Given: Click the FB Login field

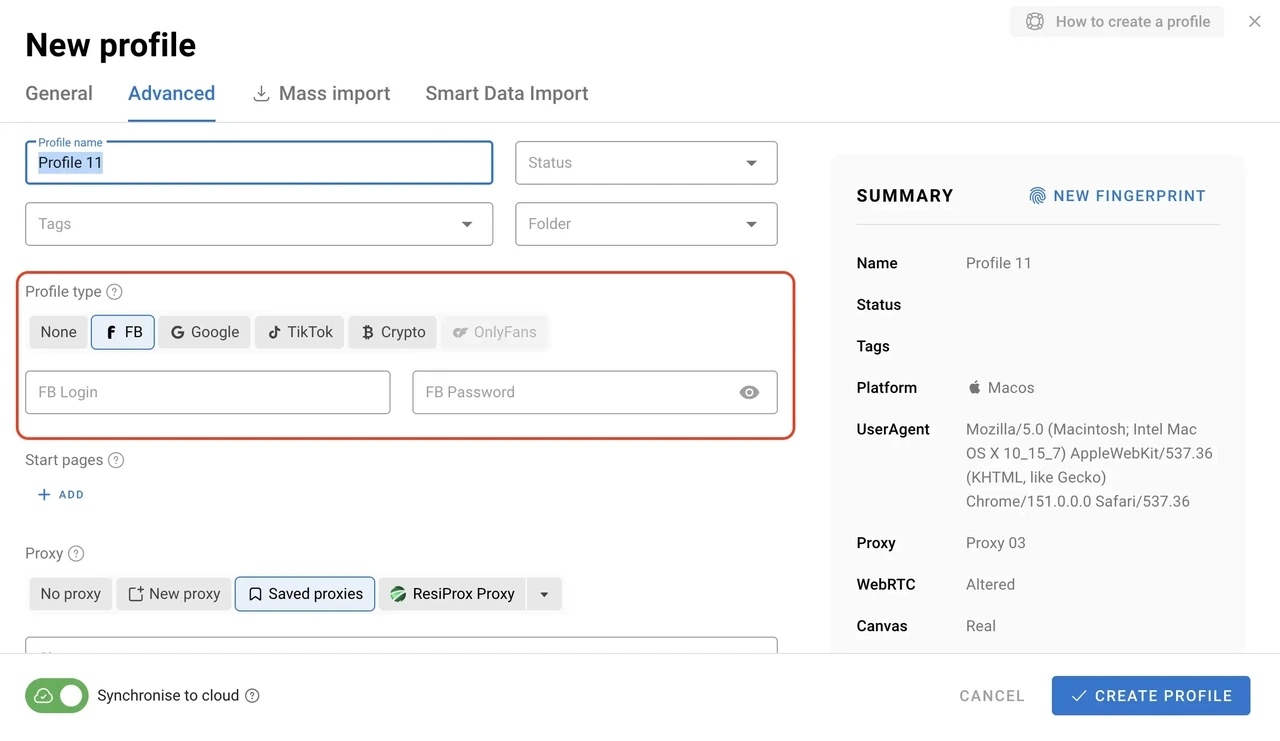Looking at the screenshot, I should tap(208, 392).
